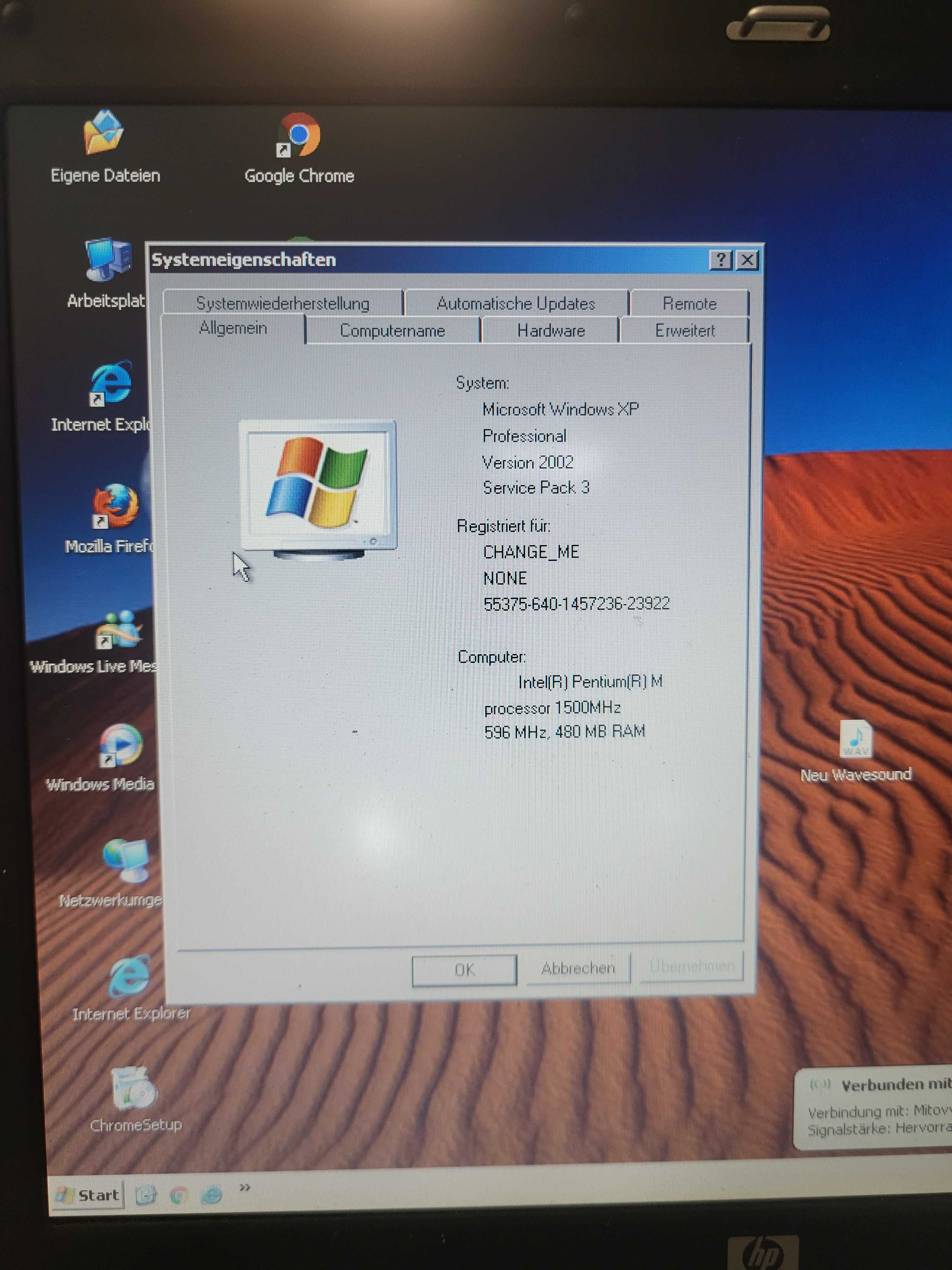Screen dimensions: 952x1270
Task: Click the 'NONE' organization line
Action: coord(505,578)
